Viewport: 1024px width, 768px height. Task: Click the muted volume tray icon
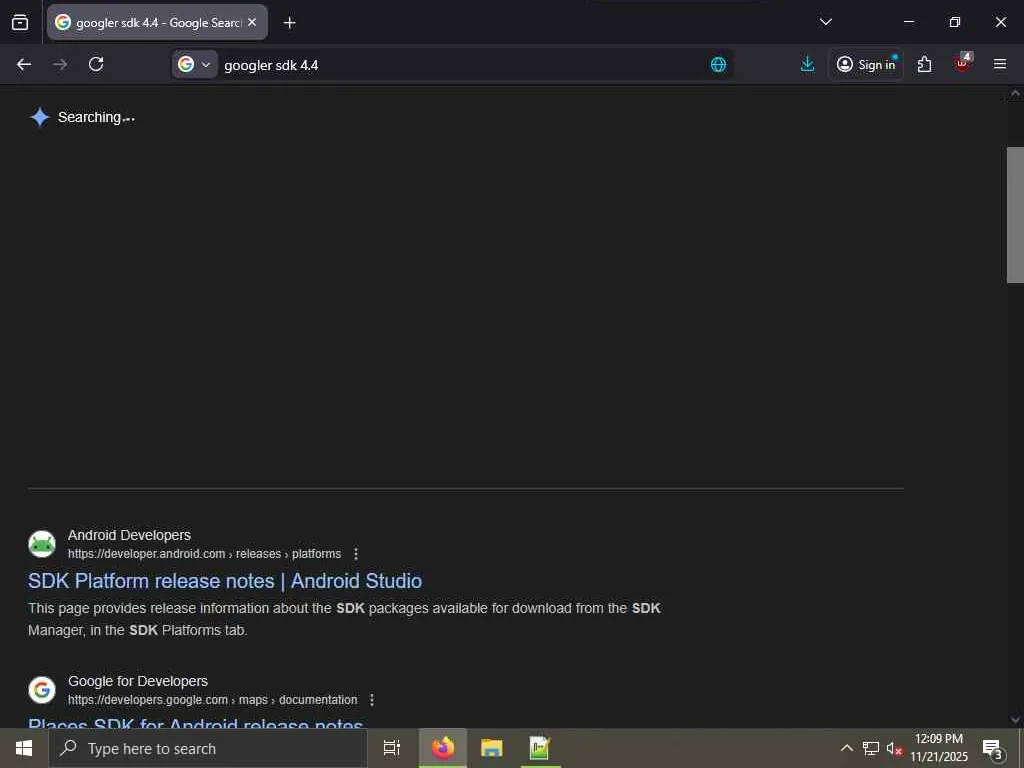pos(894,748)
